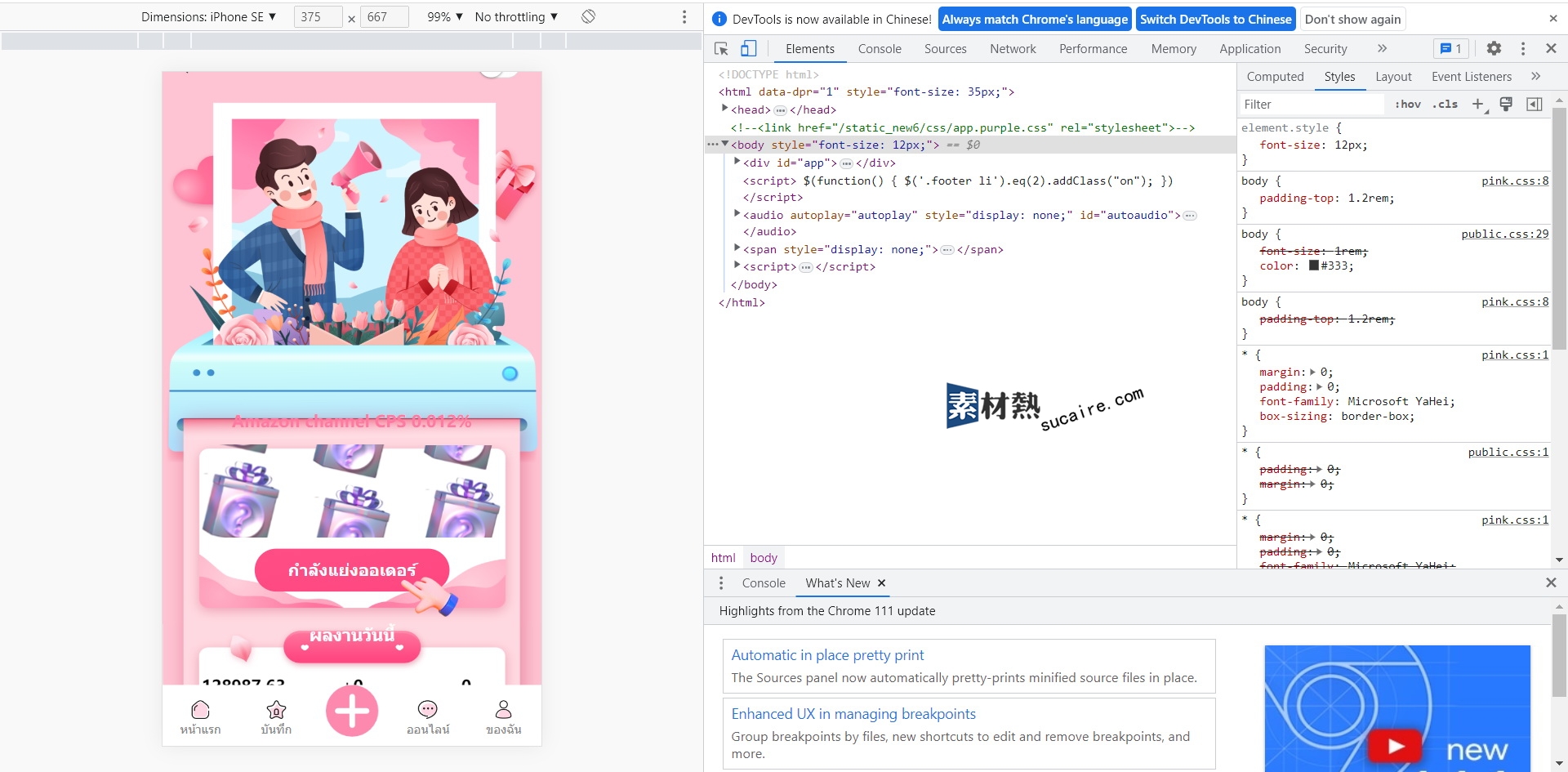Image resolution: width=1568 pixels, height=772 pixels.
Task: Switch to the Console tab
Action: [x=880, y=49]
